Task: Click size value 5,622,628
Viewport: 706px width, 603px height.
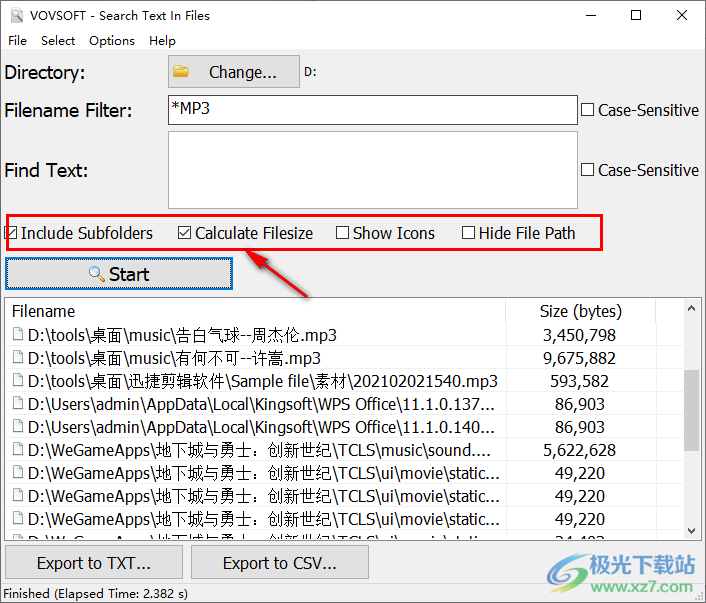Action: coord(579,450)
